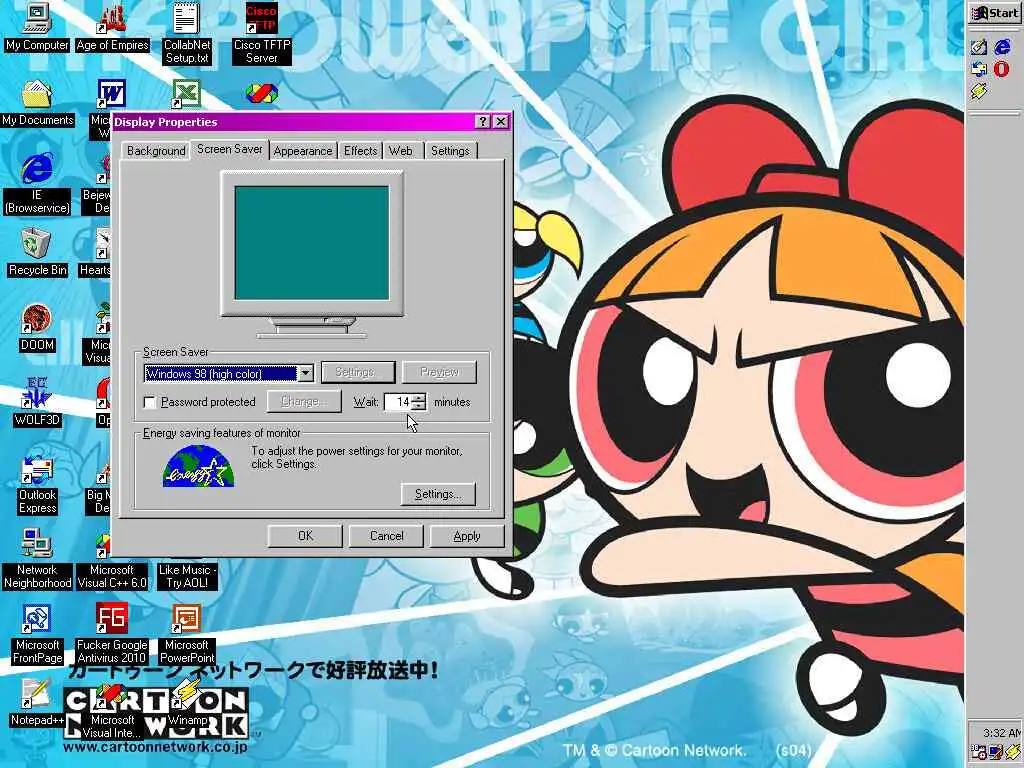Open the Outlook Express desktop icon
The image size is (1024, 768).
pyautogui.click(x=37, y=483)
